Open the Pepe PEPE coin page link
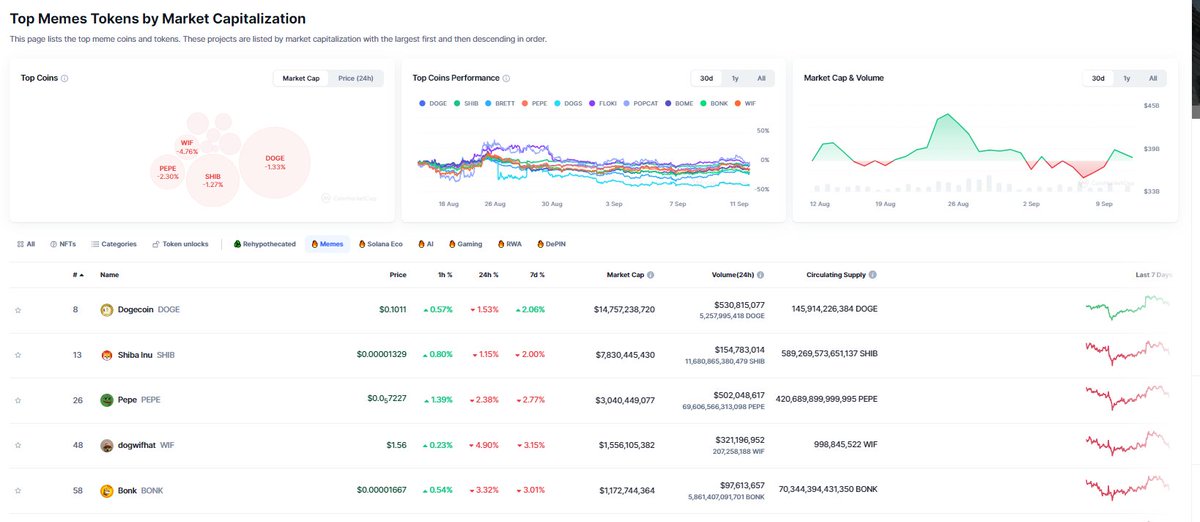1200x522 pixels. click(x=131, y=400)
